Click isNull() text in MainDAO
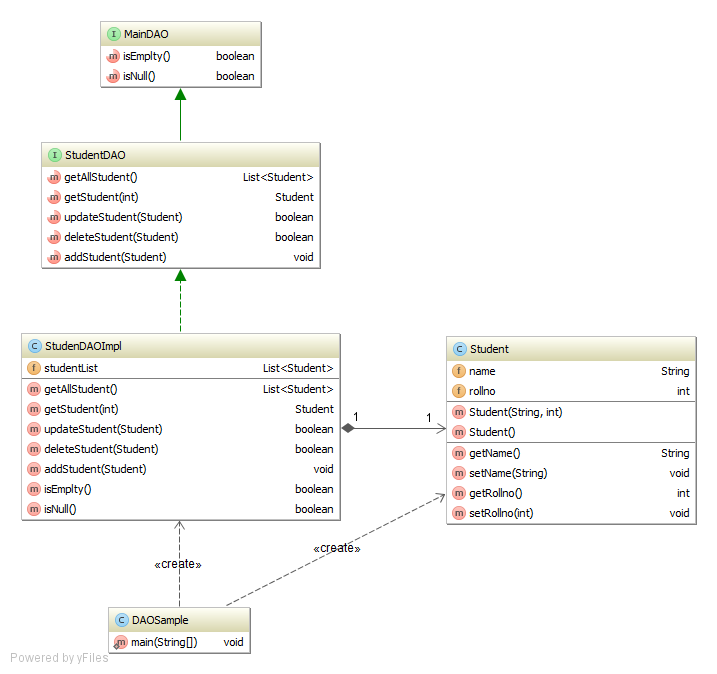The height and width of the screenshot is (674, 717). [139, 76]
